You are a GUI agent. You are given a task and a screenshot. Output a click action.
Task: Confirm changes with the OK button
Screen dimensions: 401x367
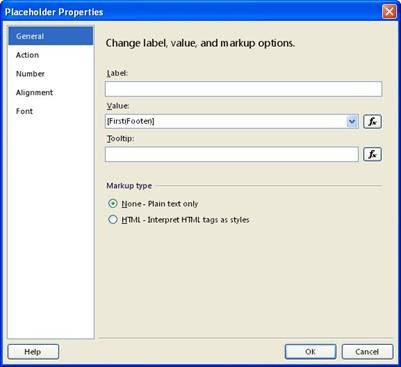[x=310, y=352]
